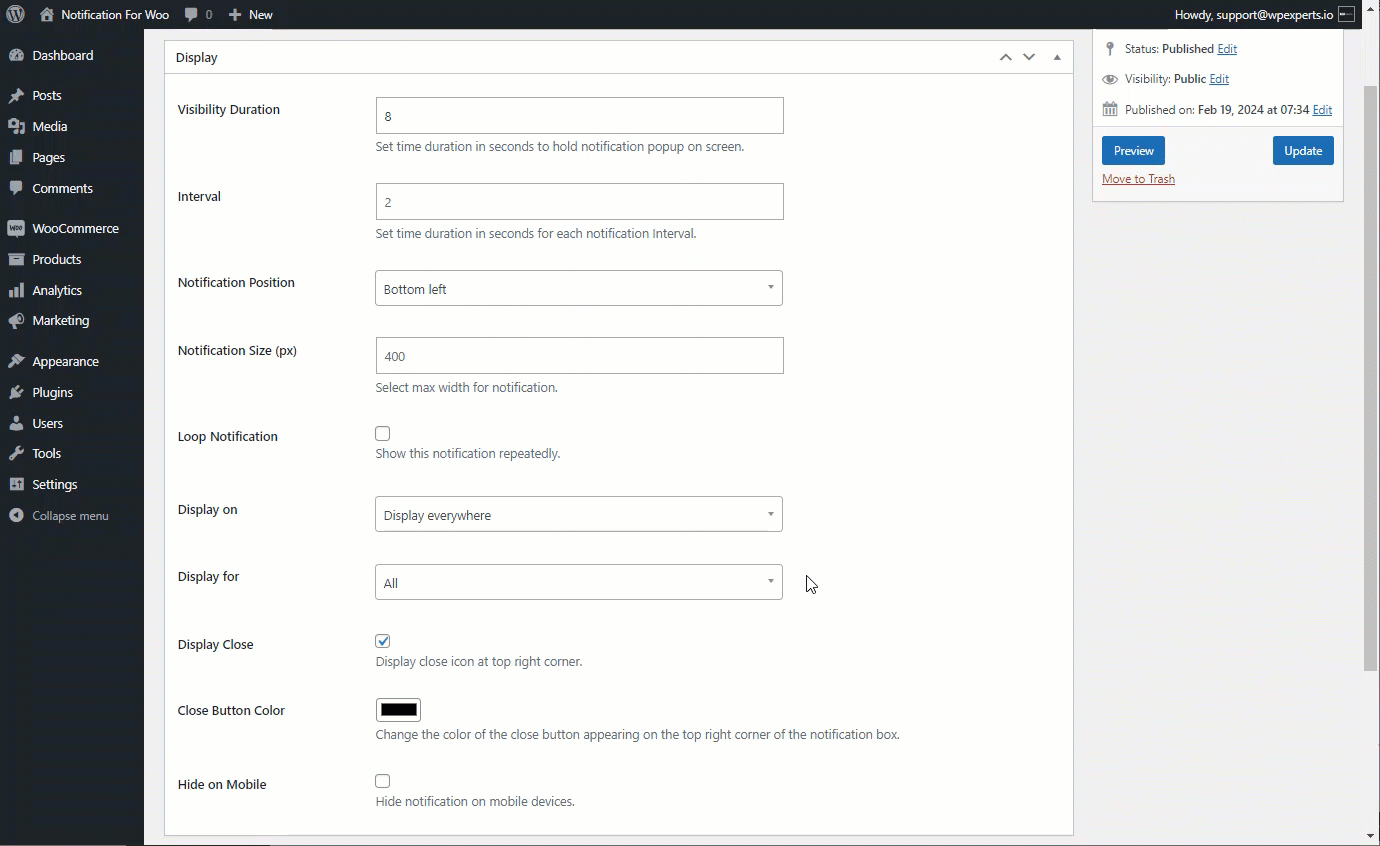Click the user avatar icon in admin bar
Viewport: 1380px width, 846px height.
pos(1346,14)
